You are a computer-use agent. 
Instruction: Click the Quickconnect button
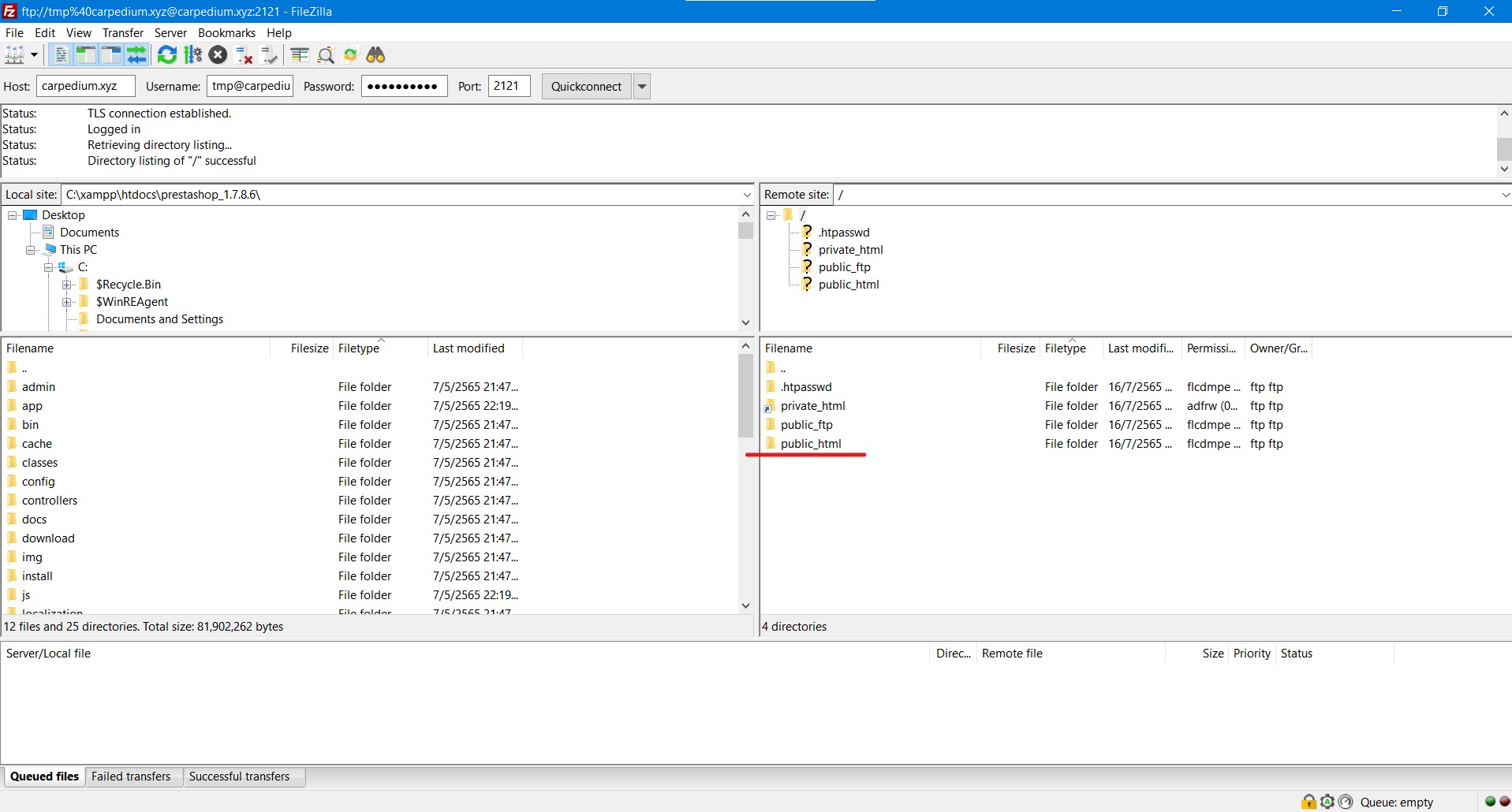click(x=586, y=87)
